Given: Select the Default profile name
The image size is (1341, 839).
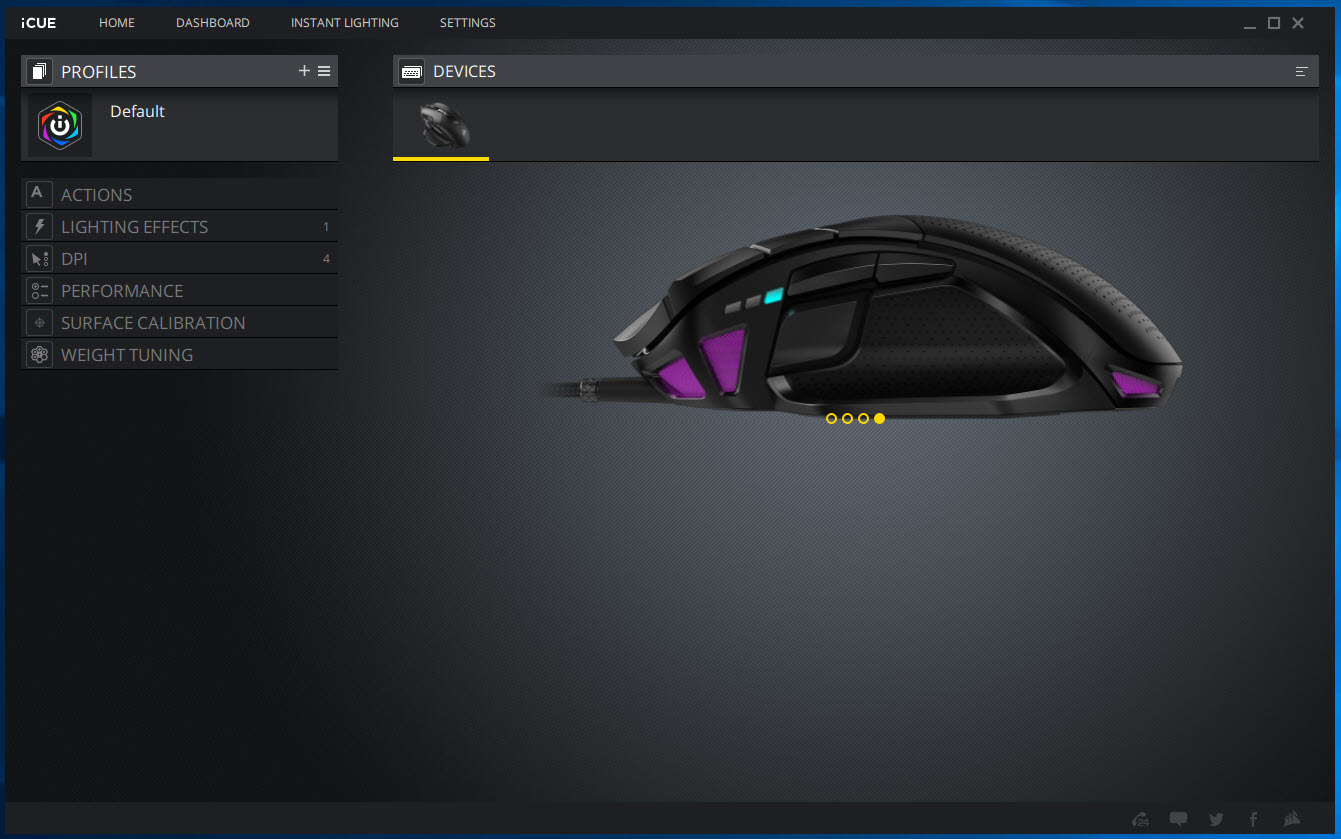Looking at the screenshot, I should coord(137,111).
